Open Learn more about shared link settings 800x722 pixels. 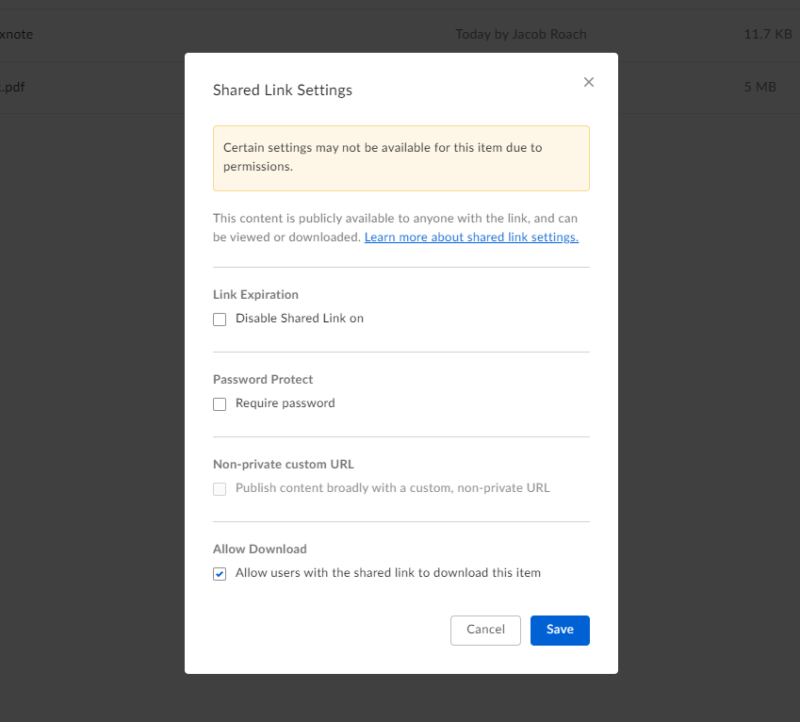pos(471,237)
